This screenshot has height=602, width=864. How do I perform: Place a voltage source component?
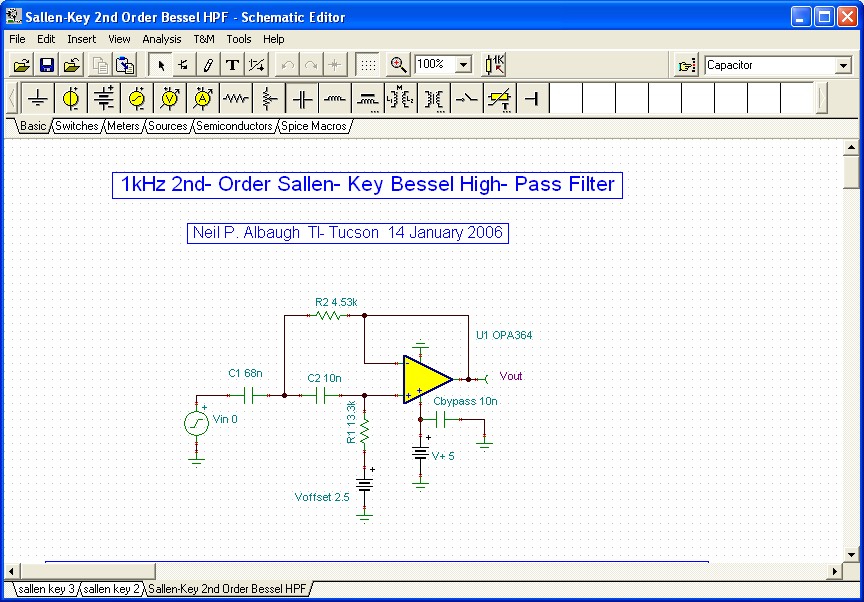[x=71, y=99]
